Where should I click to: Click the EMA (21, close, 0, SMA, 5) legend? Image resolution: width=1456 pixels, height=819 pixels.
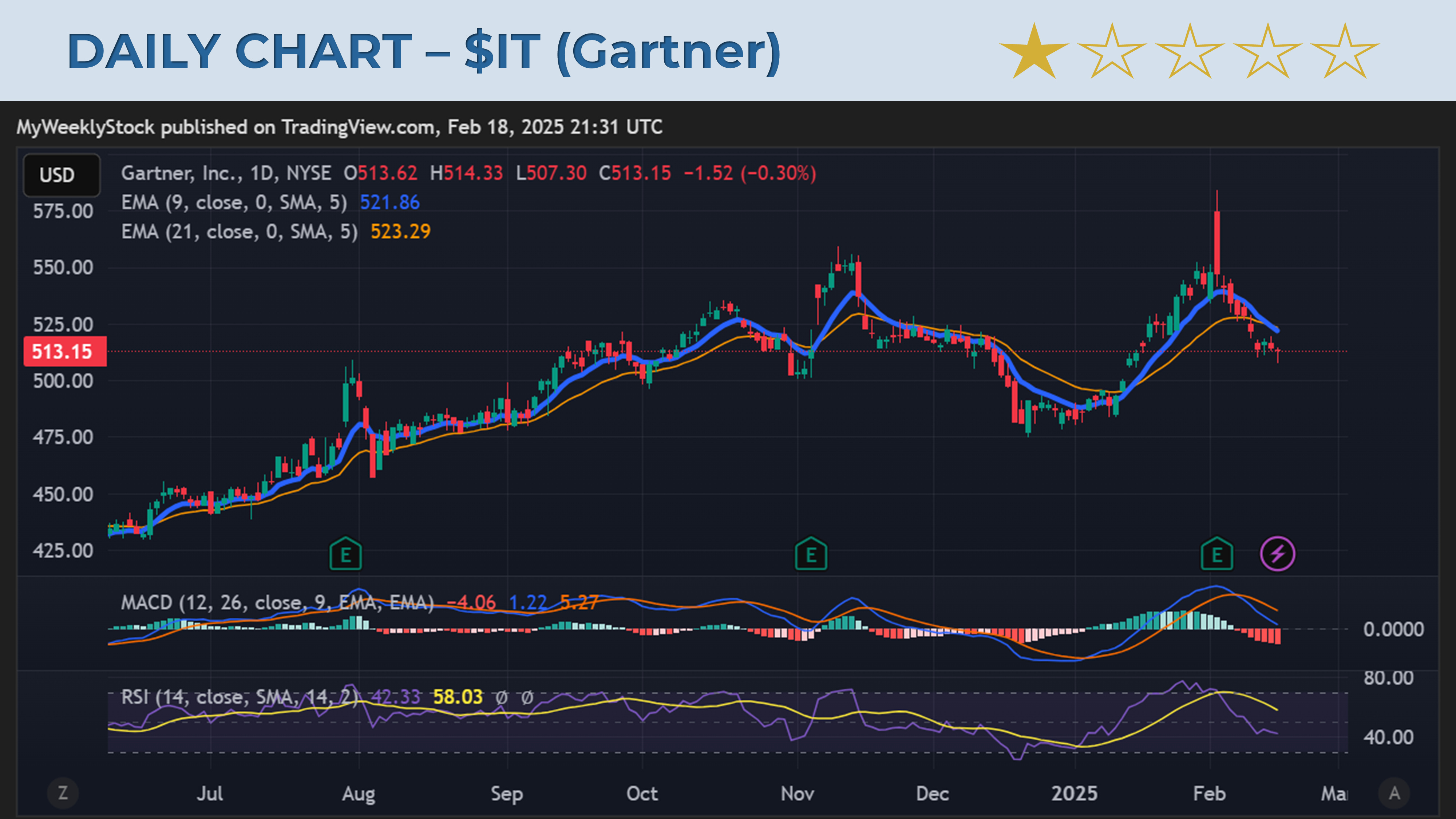coord(240,232)
